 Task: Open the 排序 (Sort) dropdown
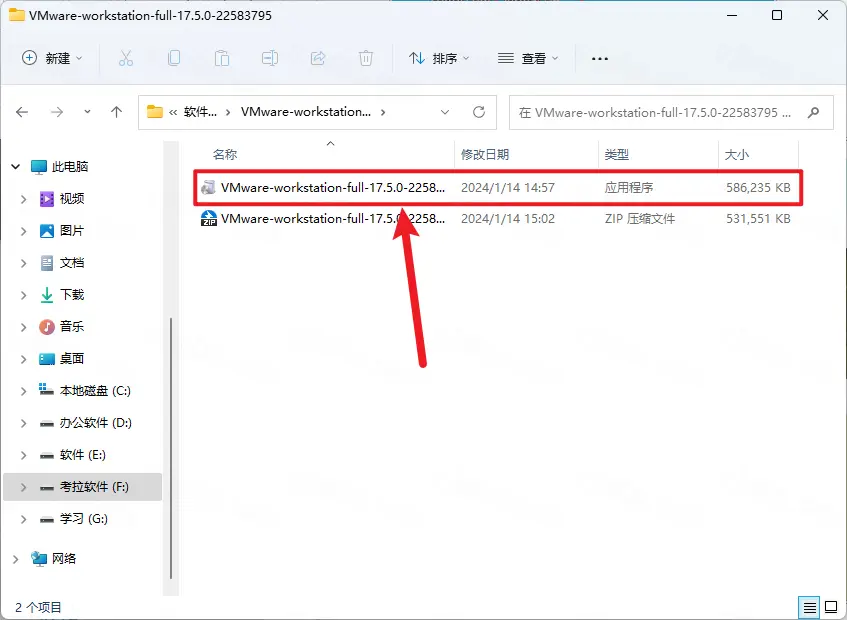click(438, 59)
